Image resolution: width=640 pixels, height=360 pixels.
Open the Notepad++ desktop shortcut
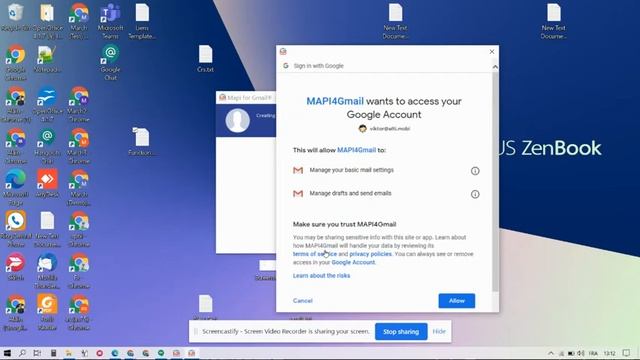[x=47, y=59]
